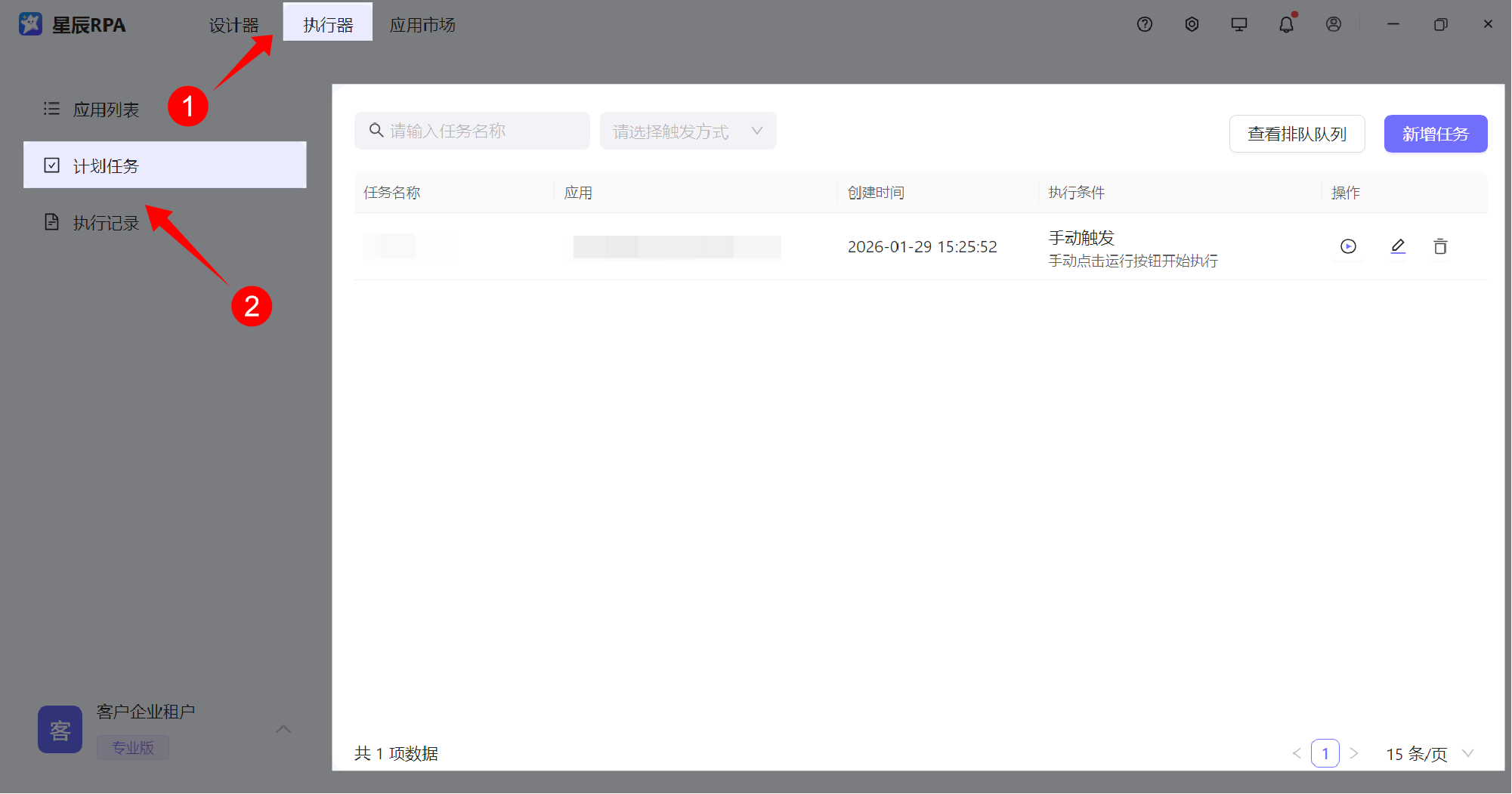This screenshot has width=1512, height=794.
Task: Open the user account icon
Action: pyautogui.click(x=1333, y=24)
